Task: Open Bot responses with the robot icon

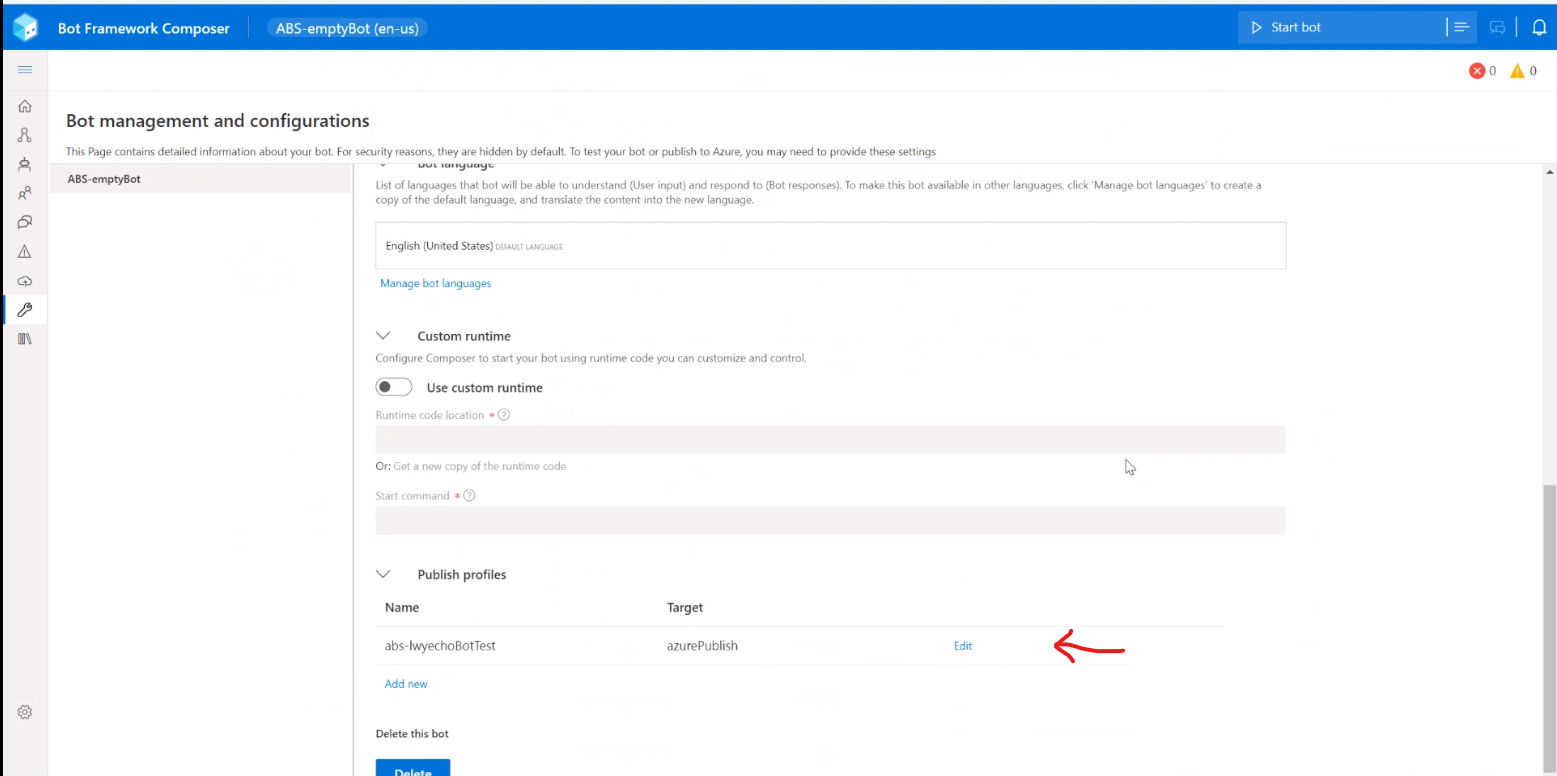Action: tap(24, 163)
